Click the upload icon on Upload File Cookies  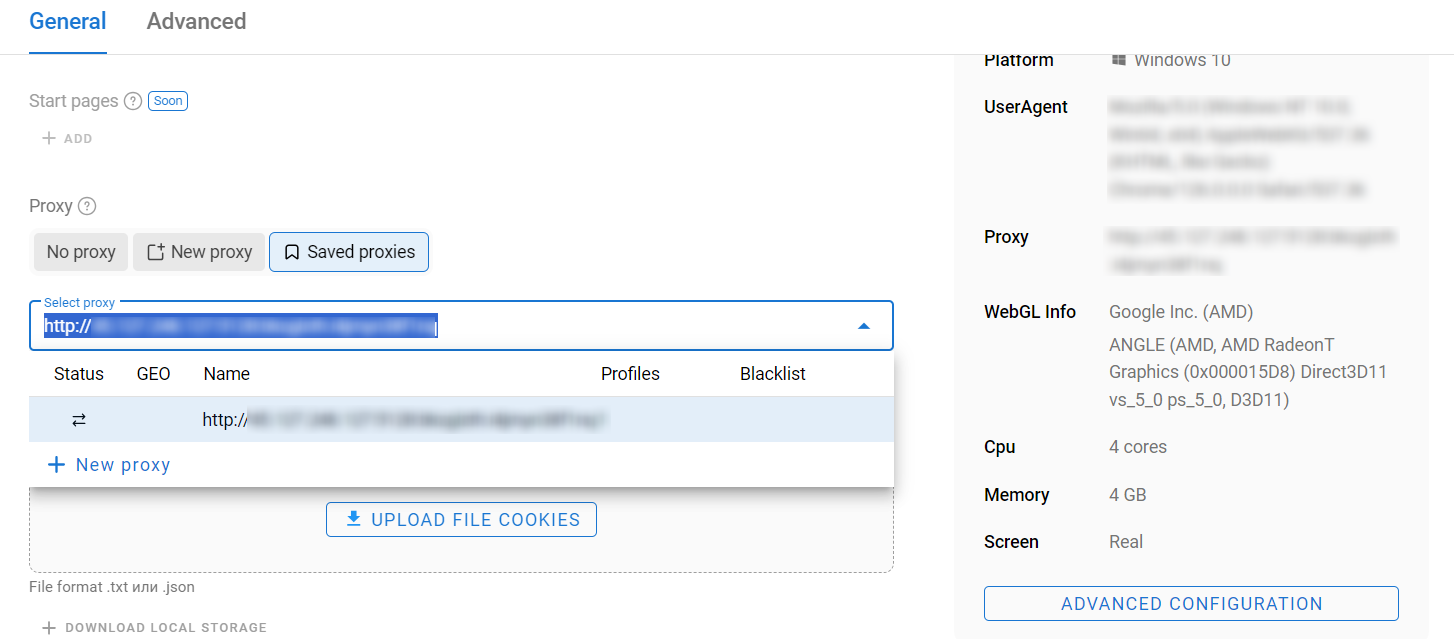tap(353, 519)
